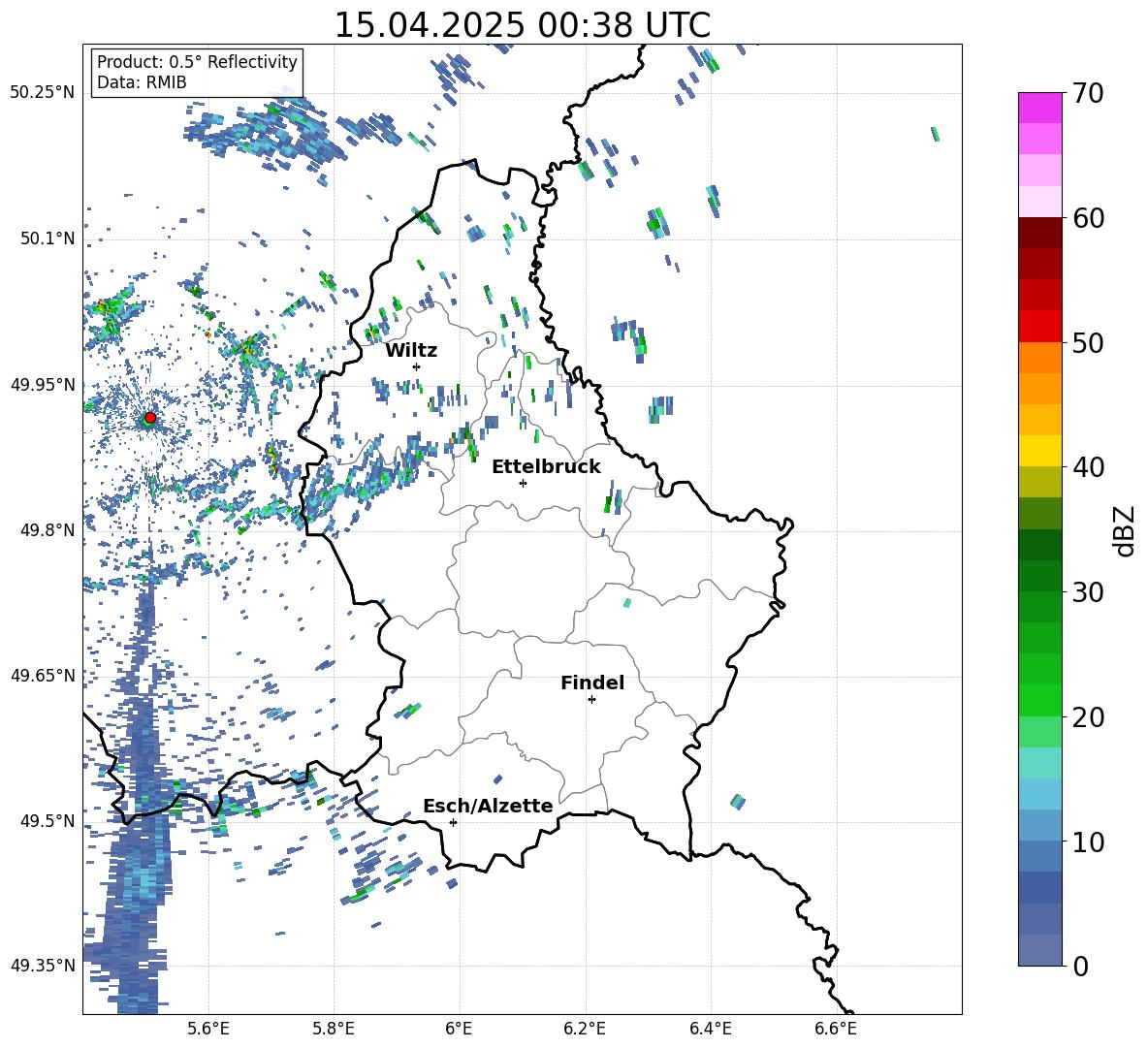Click the 50 tick on colorbar
The height and width of the screenshot is (1048, 1148).
(x=1088, y=342)
